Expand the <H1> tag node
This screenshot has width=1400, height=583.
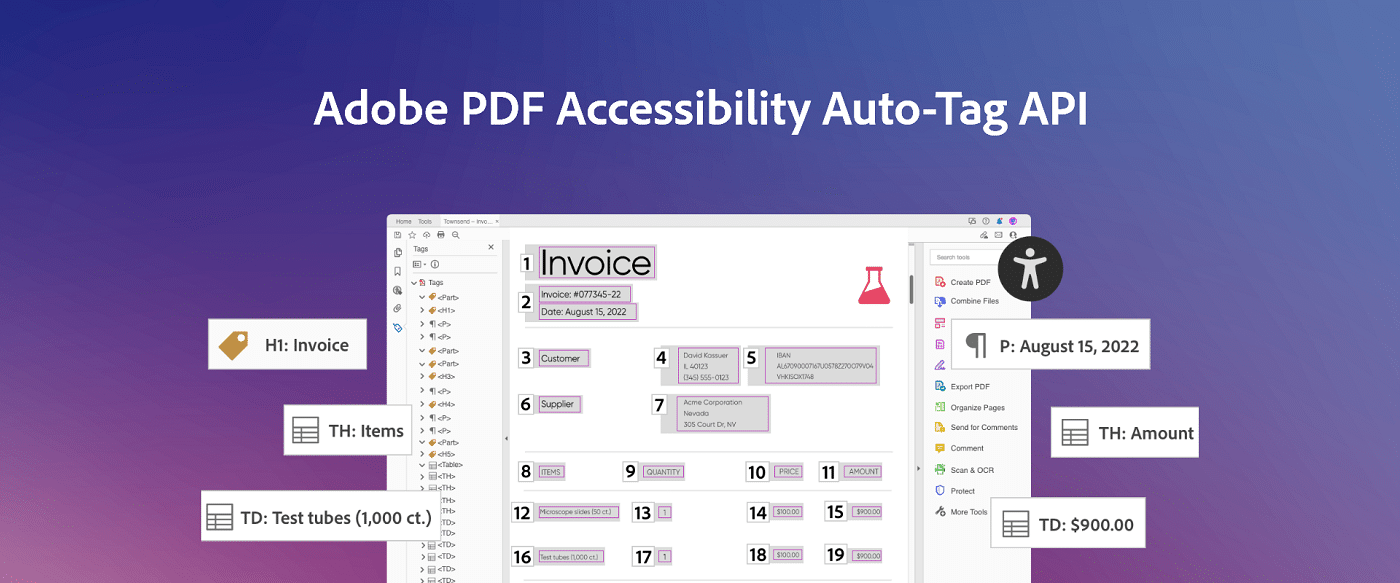422,310
